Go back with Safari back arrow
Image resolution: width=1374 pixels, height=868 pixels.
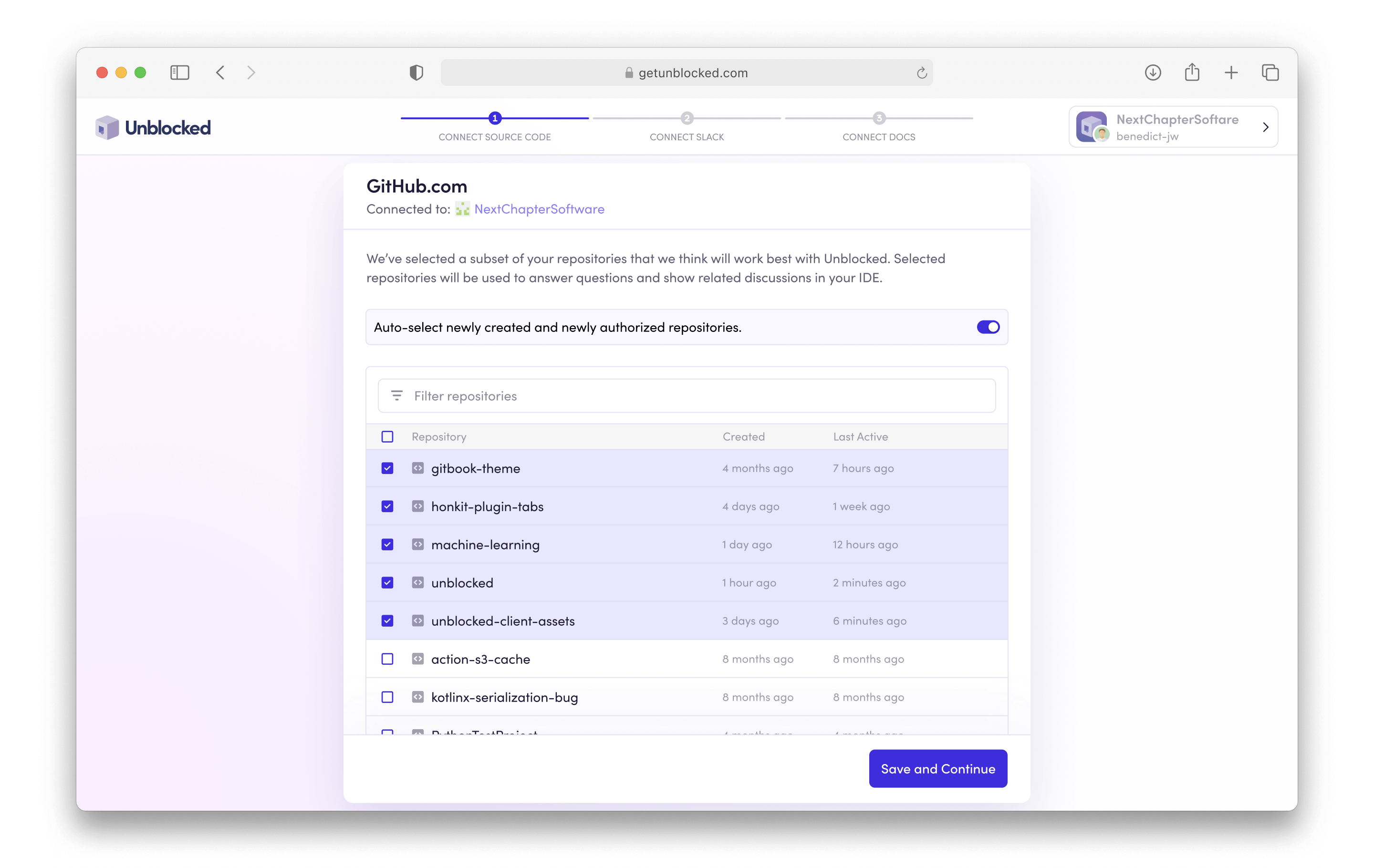pyautogui.click(x=220, y=72)
